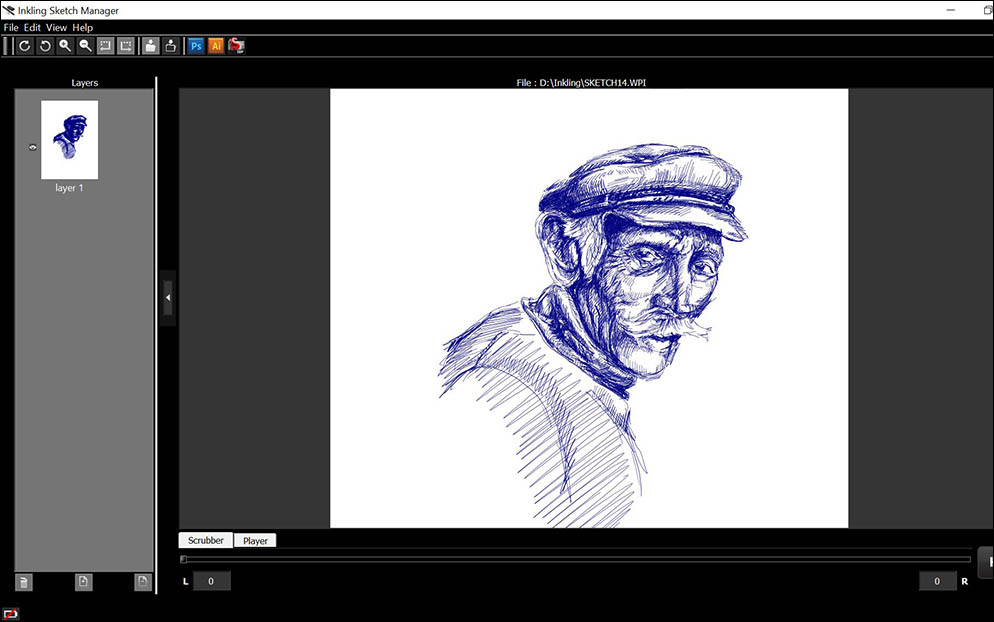Select the Scrubber tab

[206, 541]
